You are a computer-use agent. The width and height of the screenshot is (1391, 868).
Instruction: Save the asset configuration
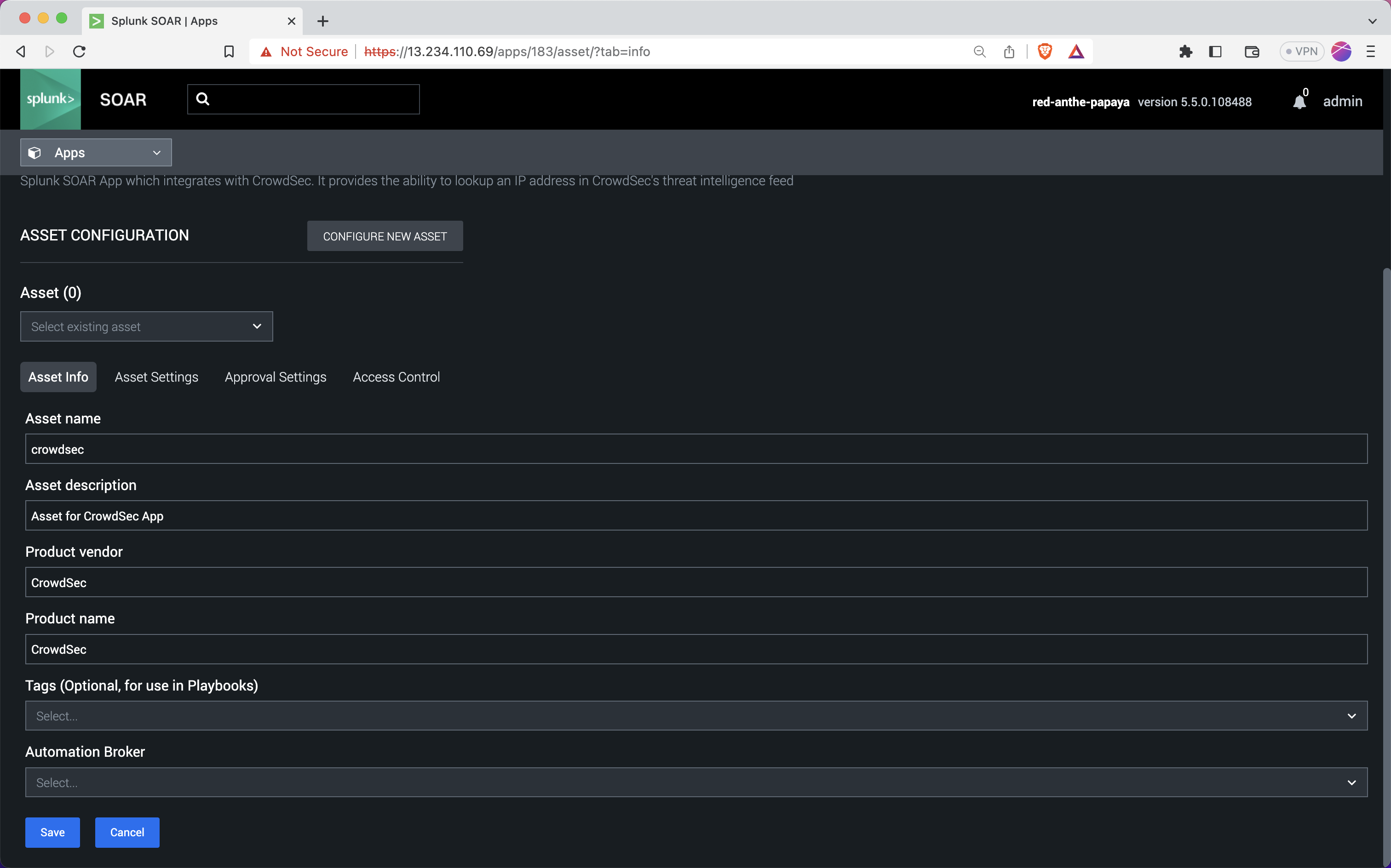[52, 832]
